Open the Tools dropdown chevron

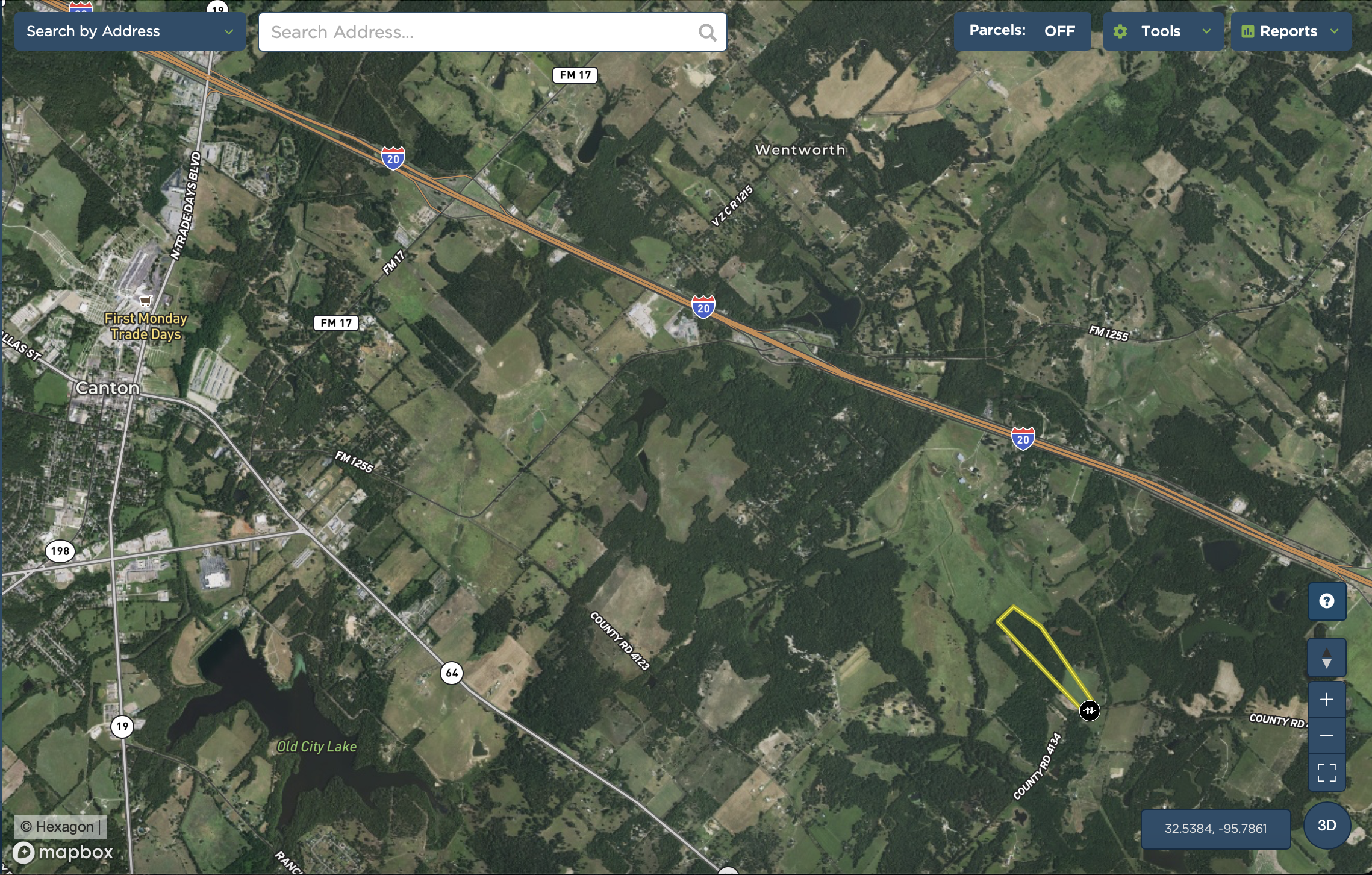pyautogui.click(x=1206, y=31)
